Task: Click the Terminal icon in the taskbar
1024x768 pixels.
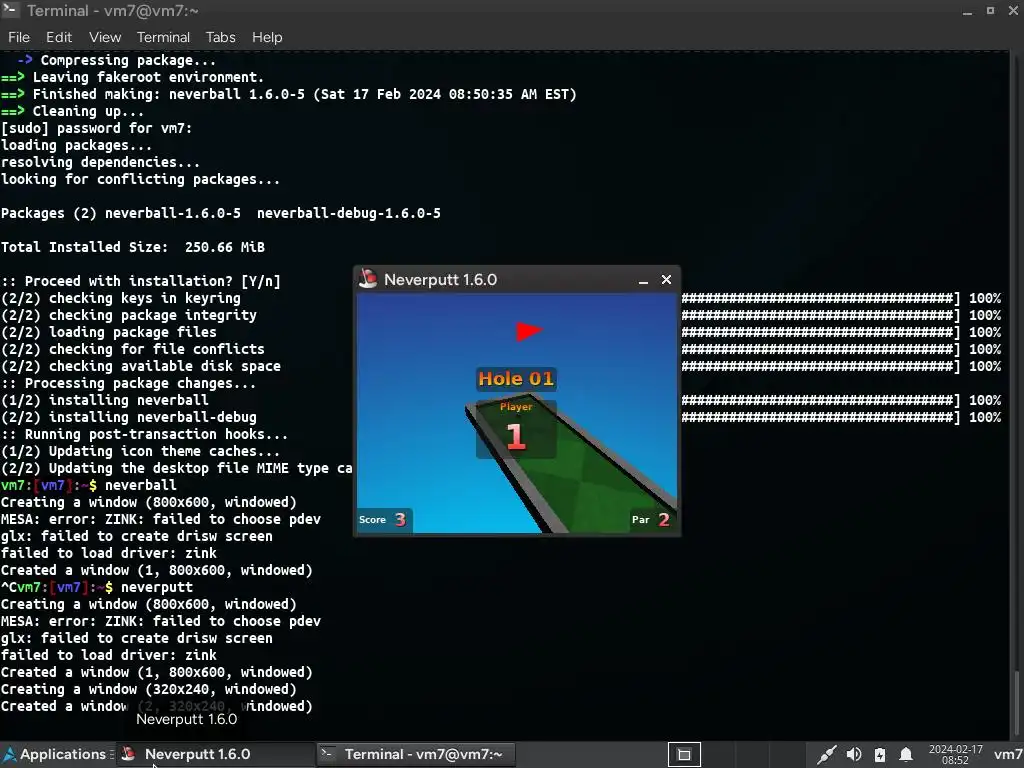Action: click(x=327, y=754)
